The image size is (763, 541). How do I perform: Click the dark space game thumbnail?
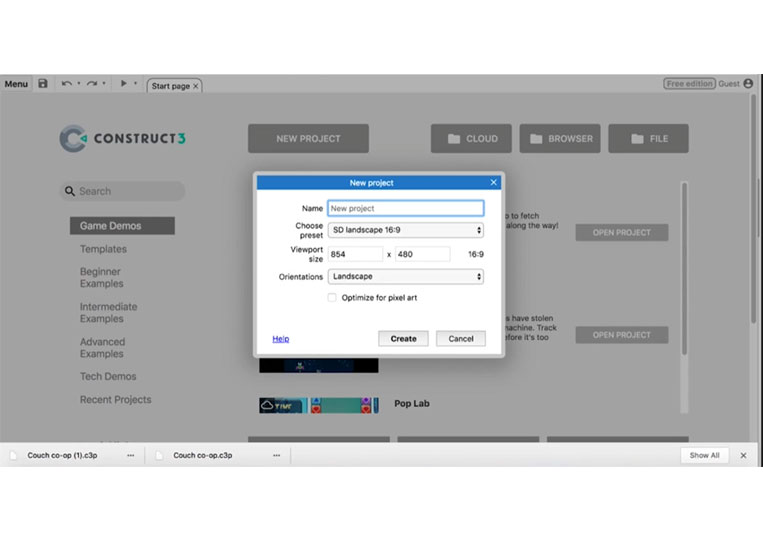[x=319, y=365]
